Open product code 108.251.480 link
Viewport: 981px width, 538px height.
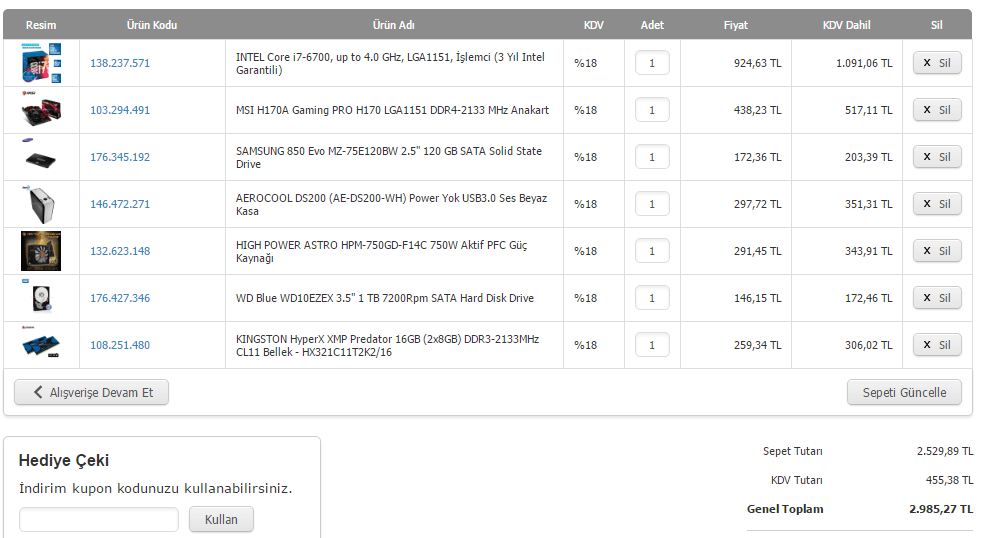tap(120, 345)
